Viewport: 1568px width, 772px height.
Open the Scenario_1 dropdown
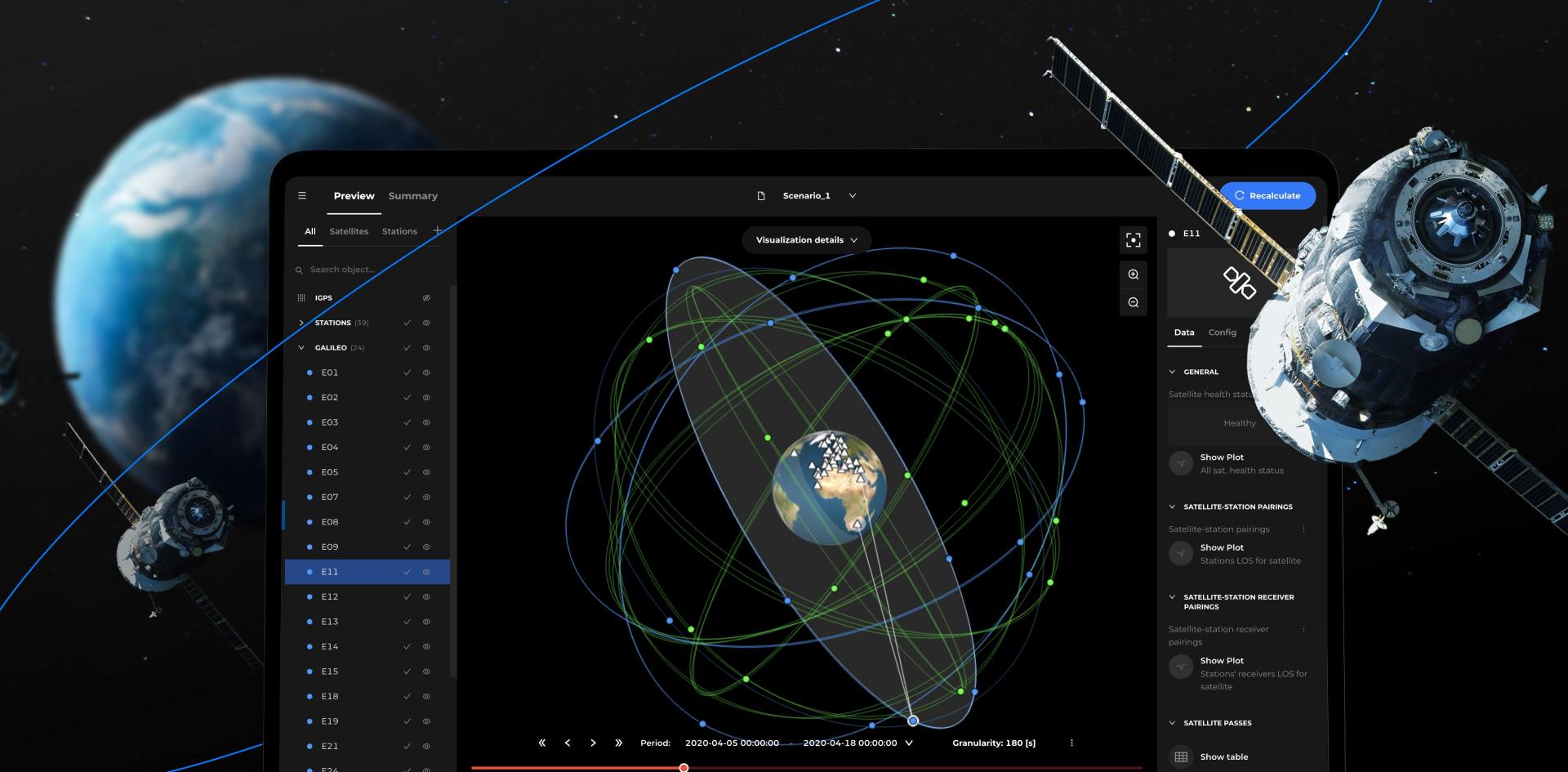coord(852,195)
